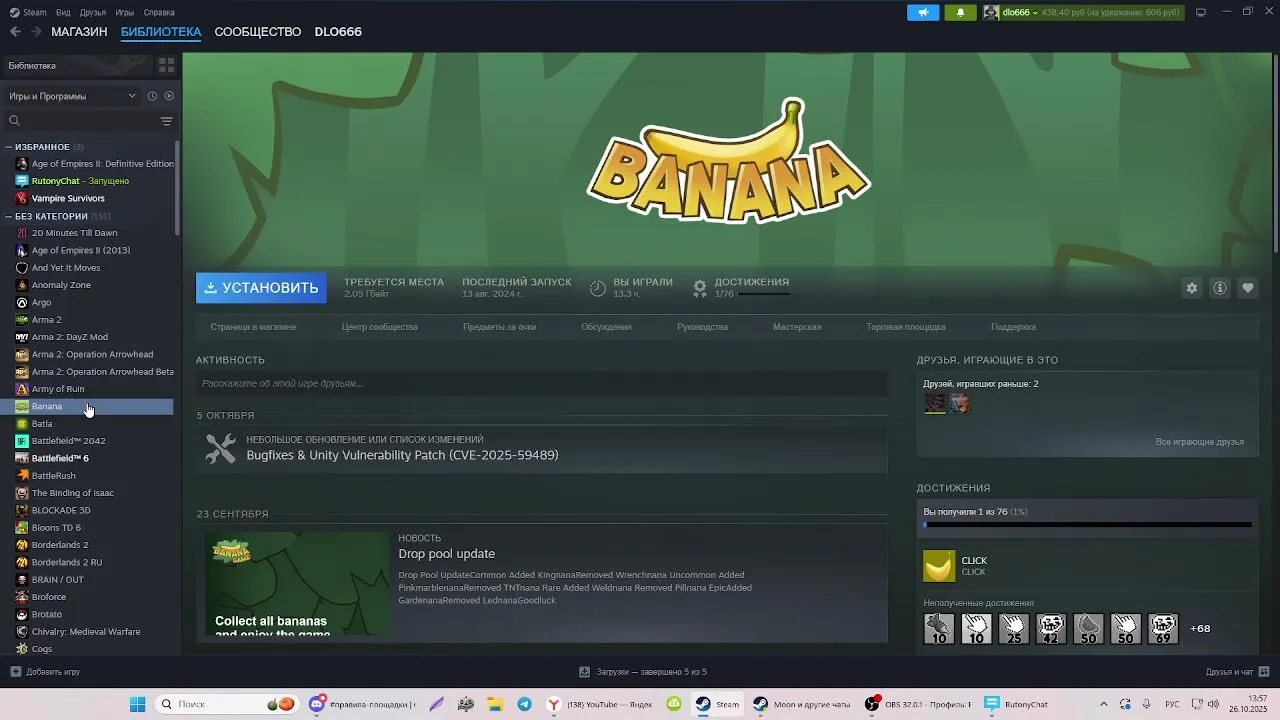
Task: Open Steam VR/big picture monitor icon in title bar
Action: [x=1201, y=12]
